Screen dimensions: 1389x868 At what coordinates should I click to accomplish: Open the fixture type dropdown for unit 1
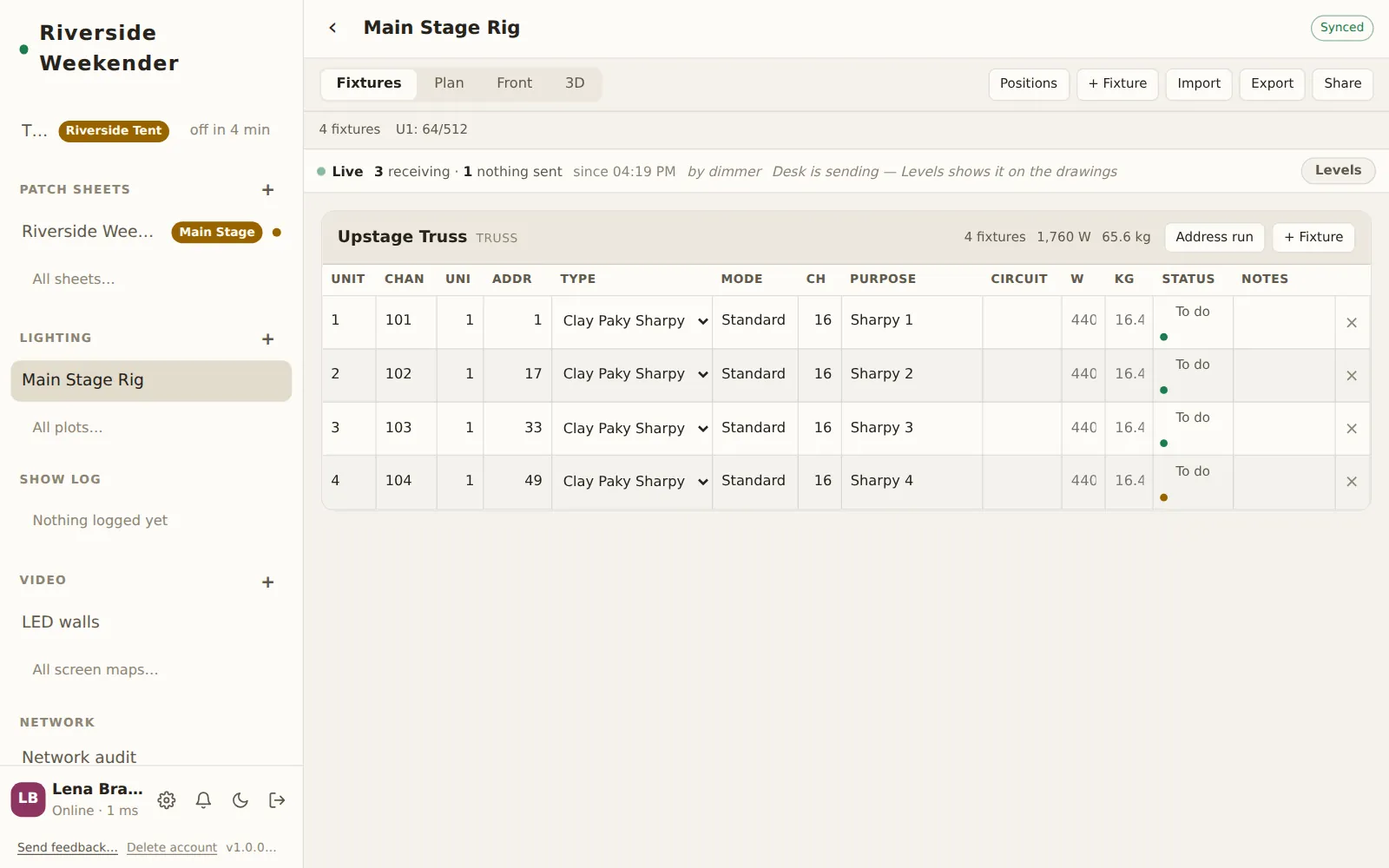(632, 321)
